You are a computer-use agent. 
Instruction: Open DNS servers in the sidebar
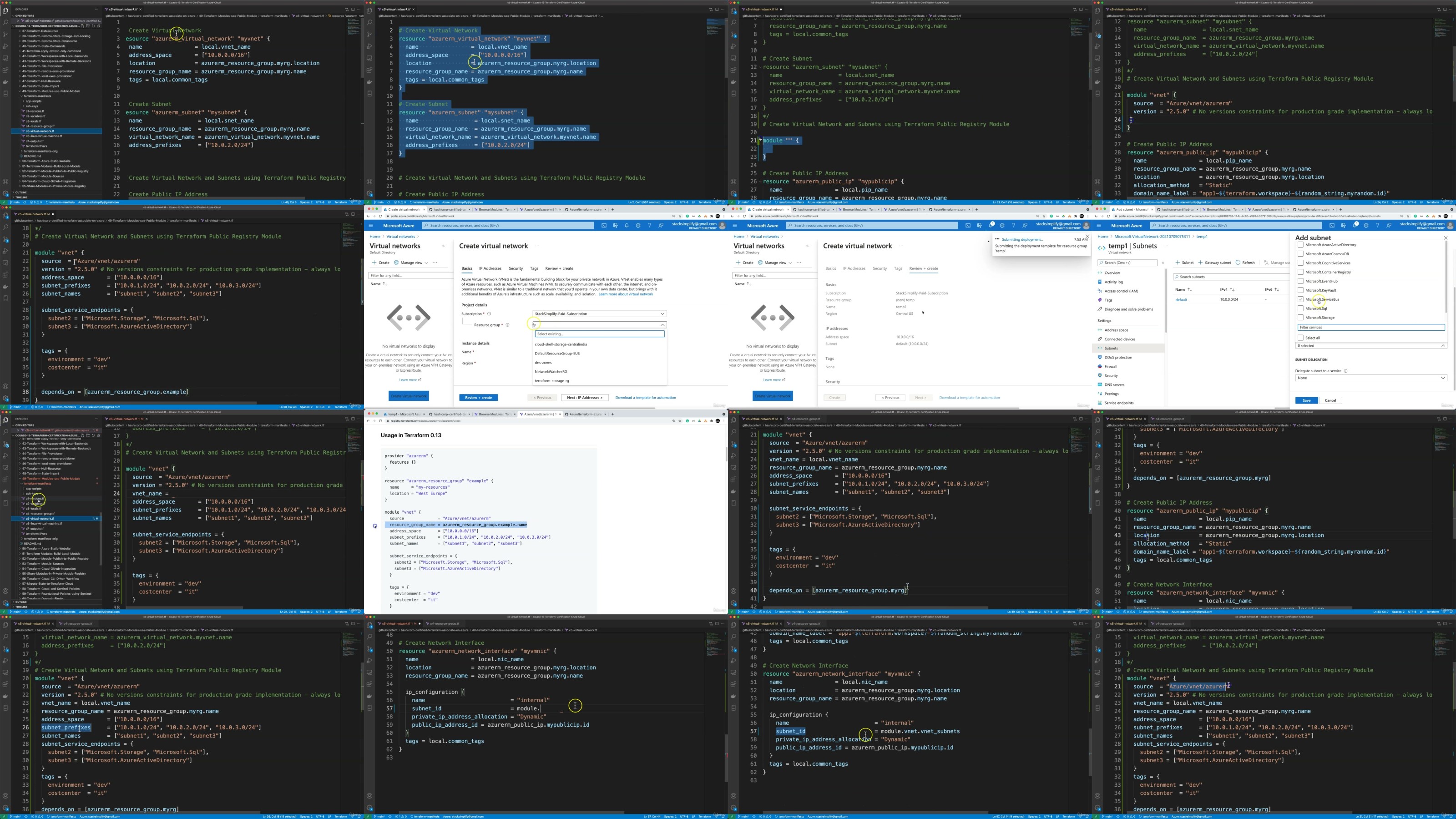[1114, 384]
